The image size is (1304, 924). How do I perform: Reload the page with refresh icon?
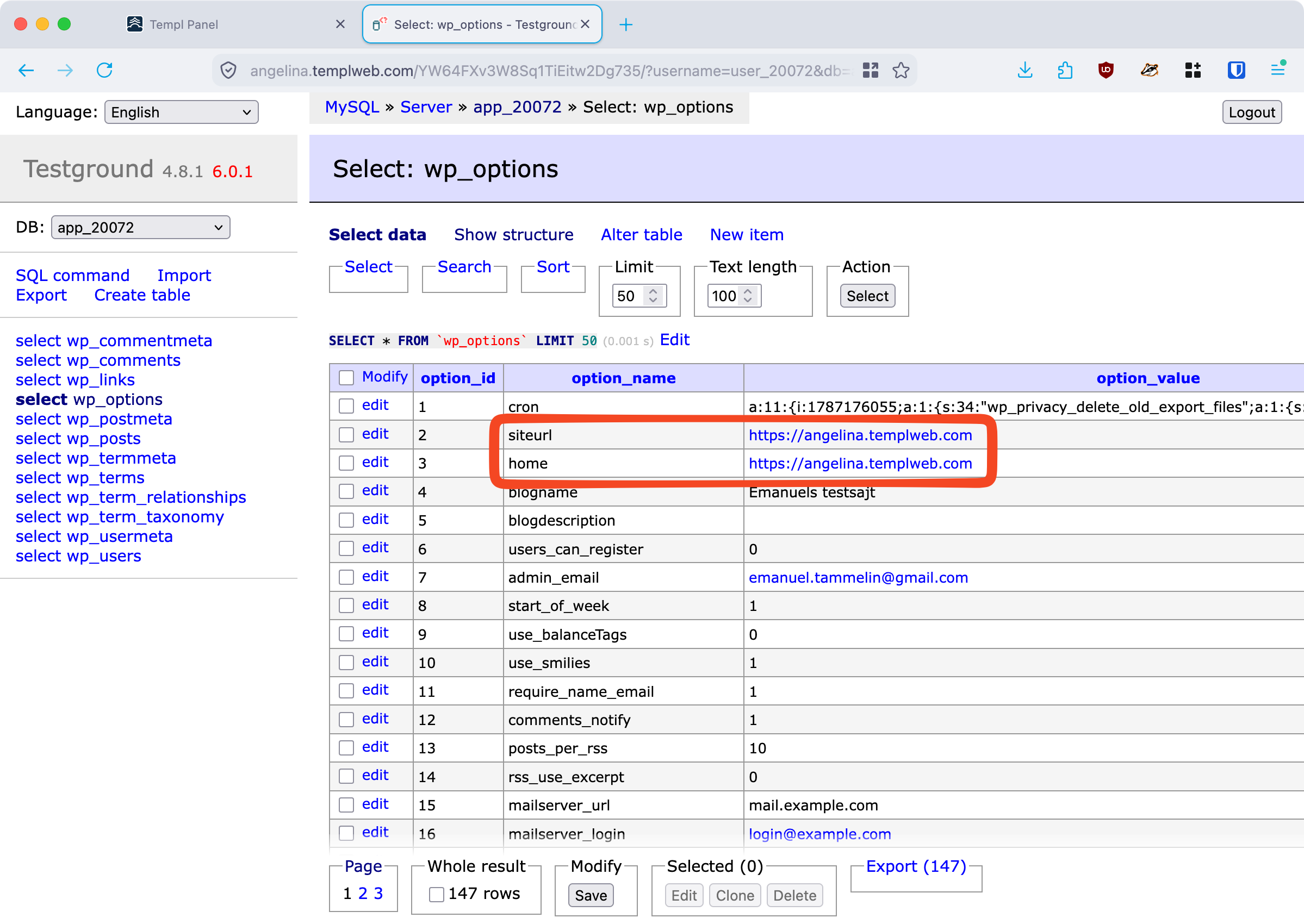[105, 71]
